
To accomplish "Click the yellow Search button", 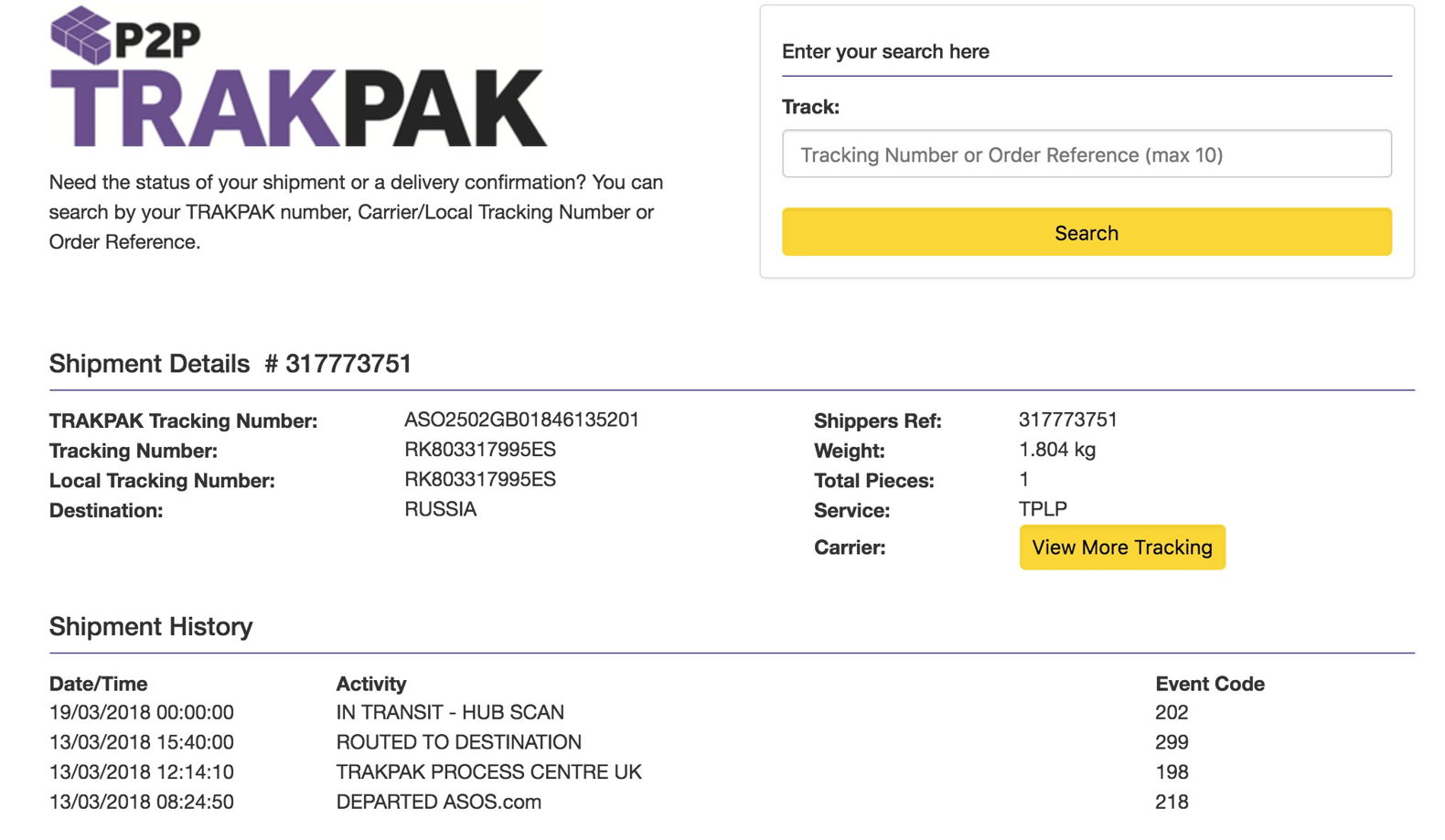I will (x=1086, y=232).
